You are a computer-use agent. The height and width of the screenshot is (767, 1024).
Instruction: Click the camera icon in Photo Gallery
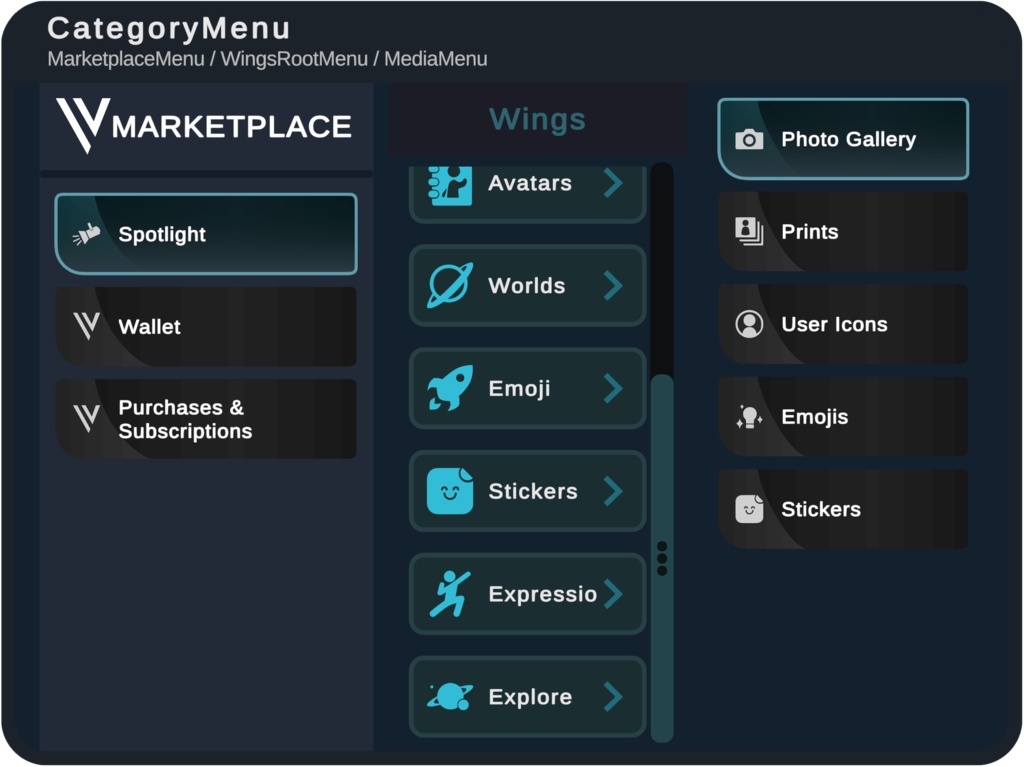[750, 139]
